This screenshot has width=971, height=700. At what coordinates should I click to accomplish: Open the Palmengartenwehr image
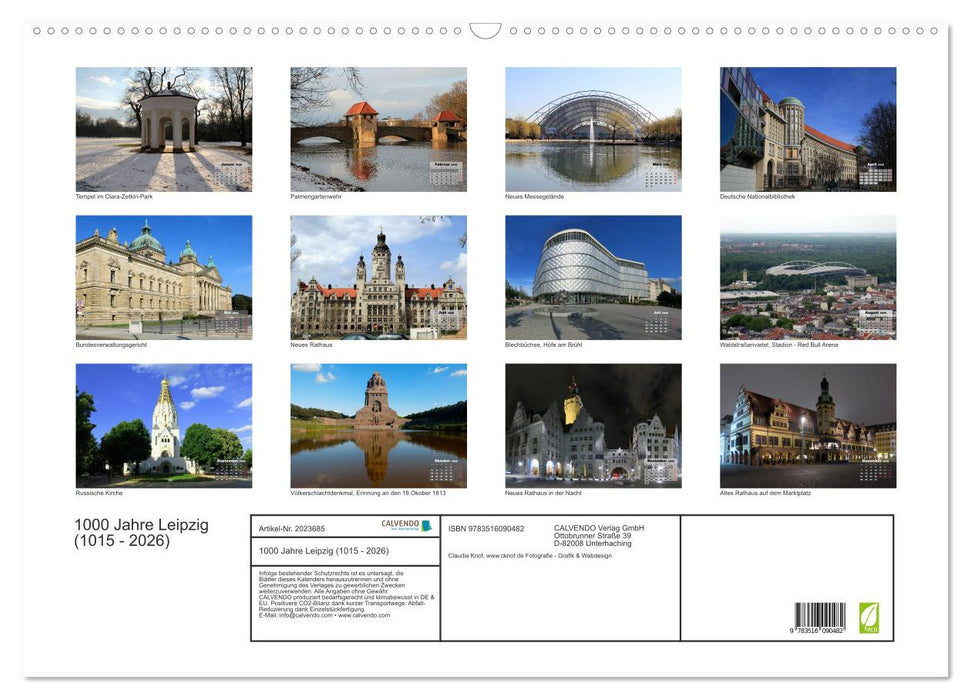coord(377,128)
